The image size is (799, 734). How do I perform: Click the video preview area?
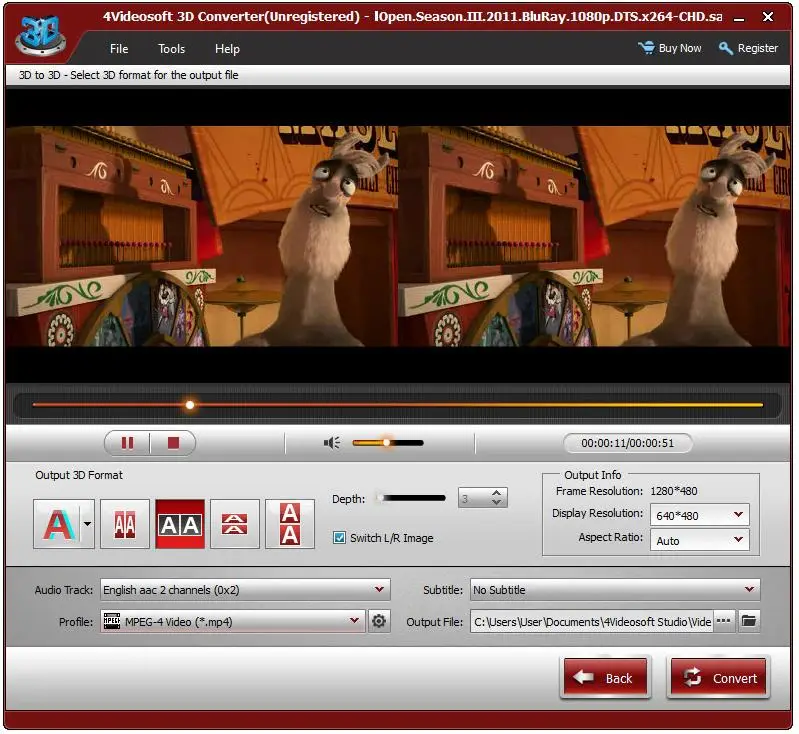398,236
